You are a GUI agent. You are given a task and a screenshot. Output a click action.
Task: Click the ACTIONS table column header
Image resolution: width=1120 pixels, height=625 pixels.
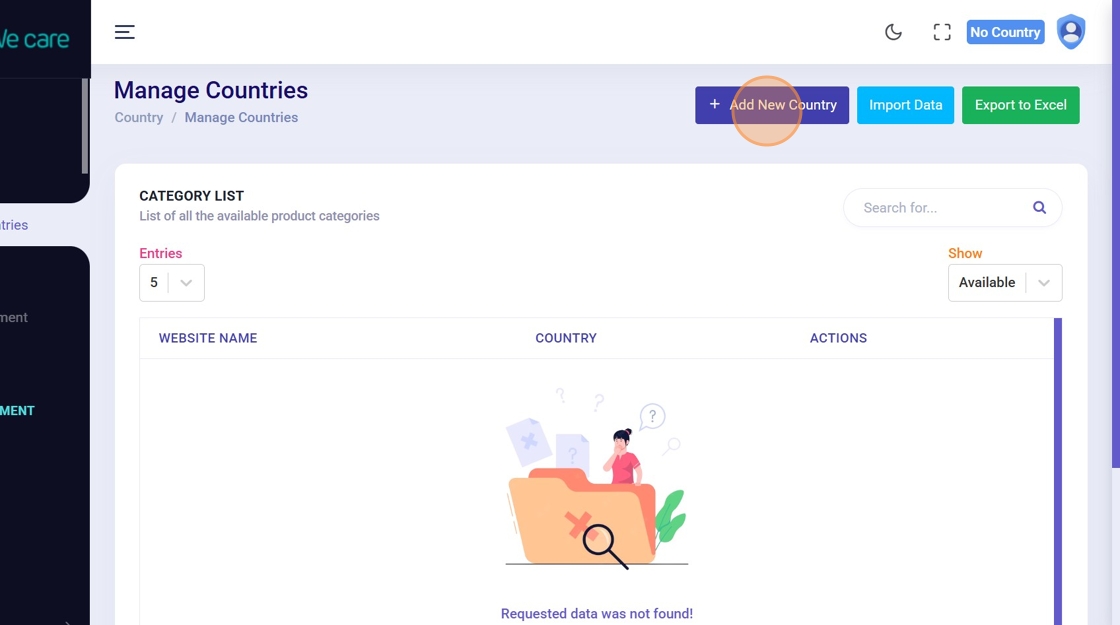[838, 338]
